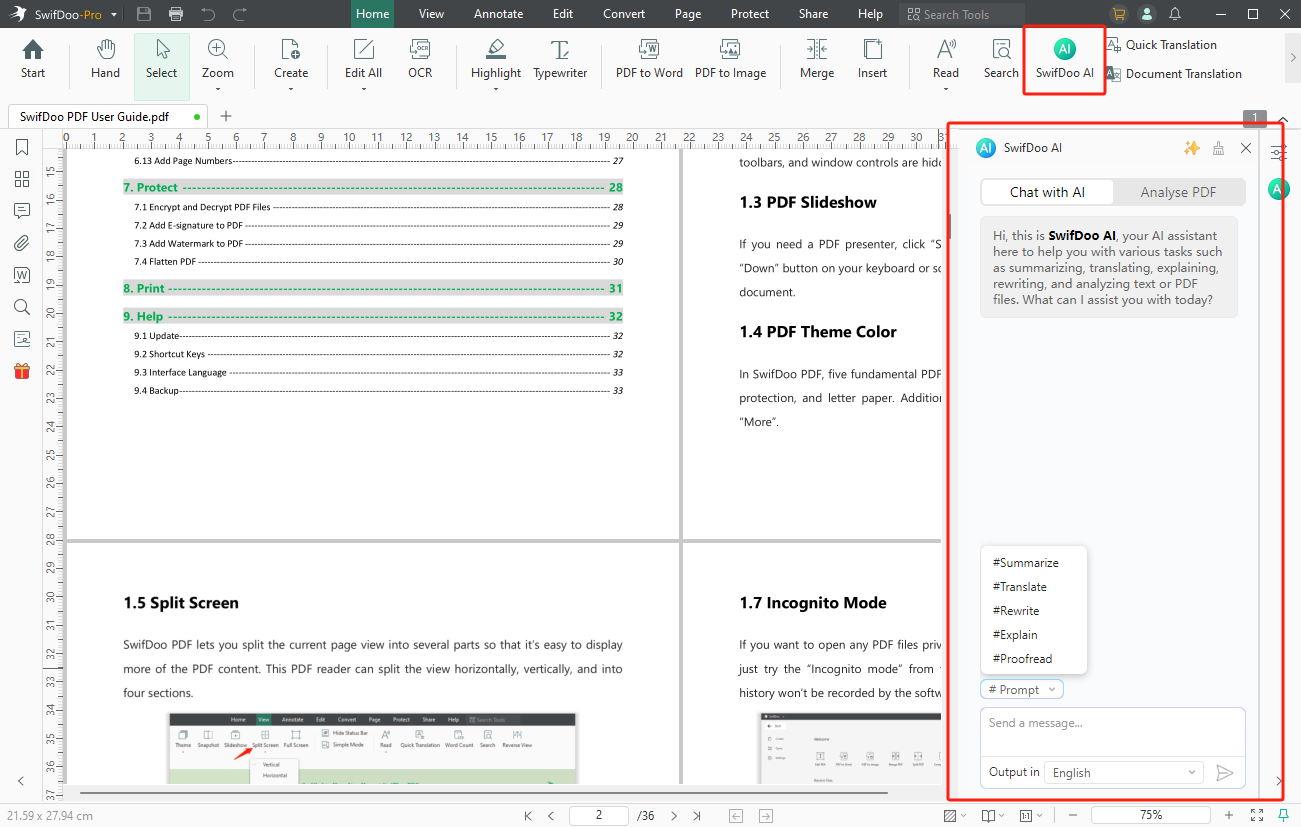Click the Print icon in title bar
The height and width of the screenshot is (827, 1301).
pos(176,14)
